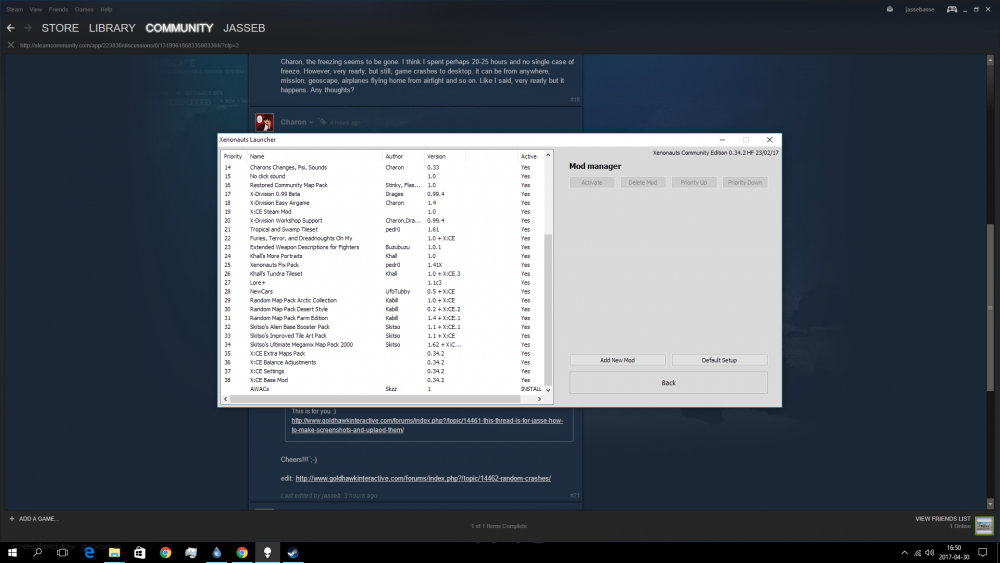The width and height of the screenshot is (1000, 563).
Task: Select X-Division 0.99 Beta mod row
Action: tap(381, 194)
